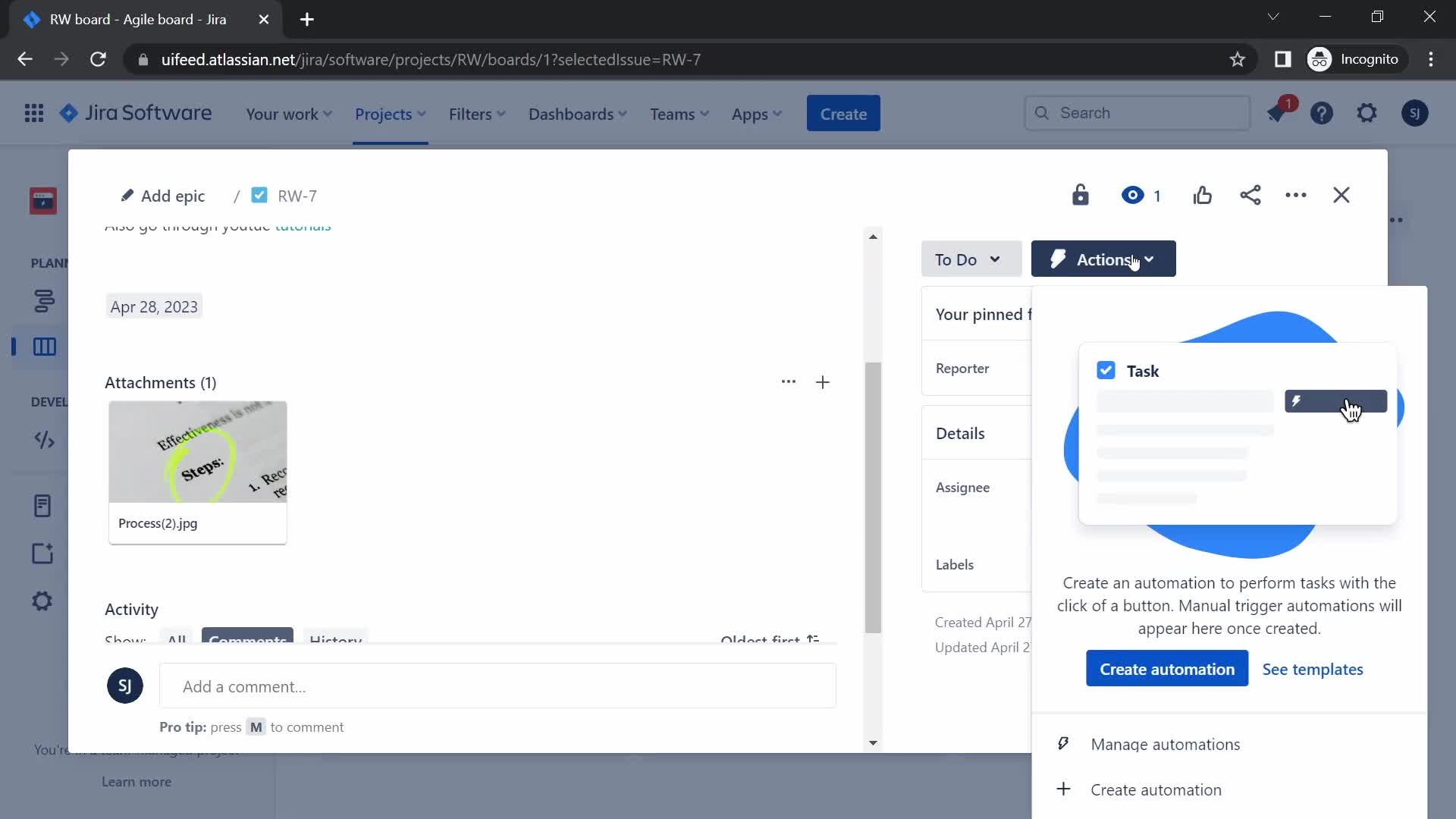Expand Apps menu

[x=756, y=115]
